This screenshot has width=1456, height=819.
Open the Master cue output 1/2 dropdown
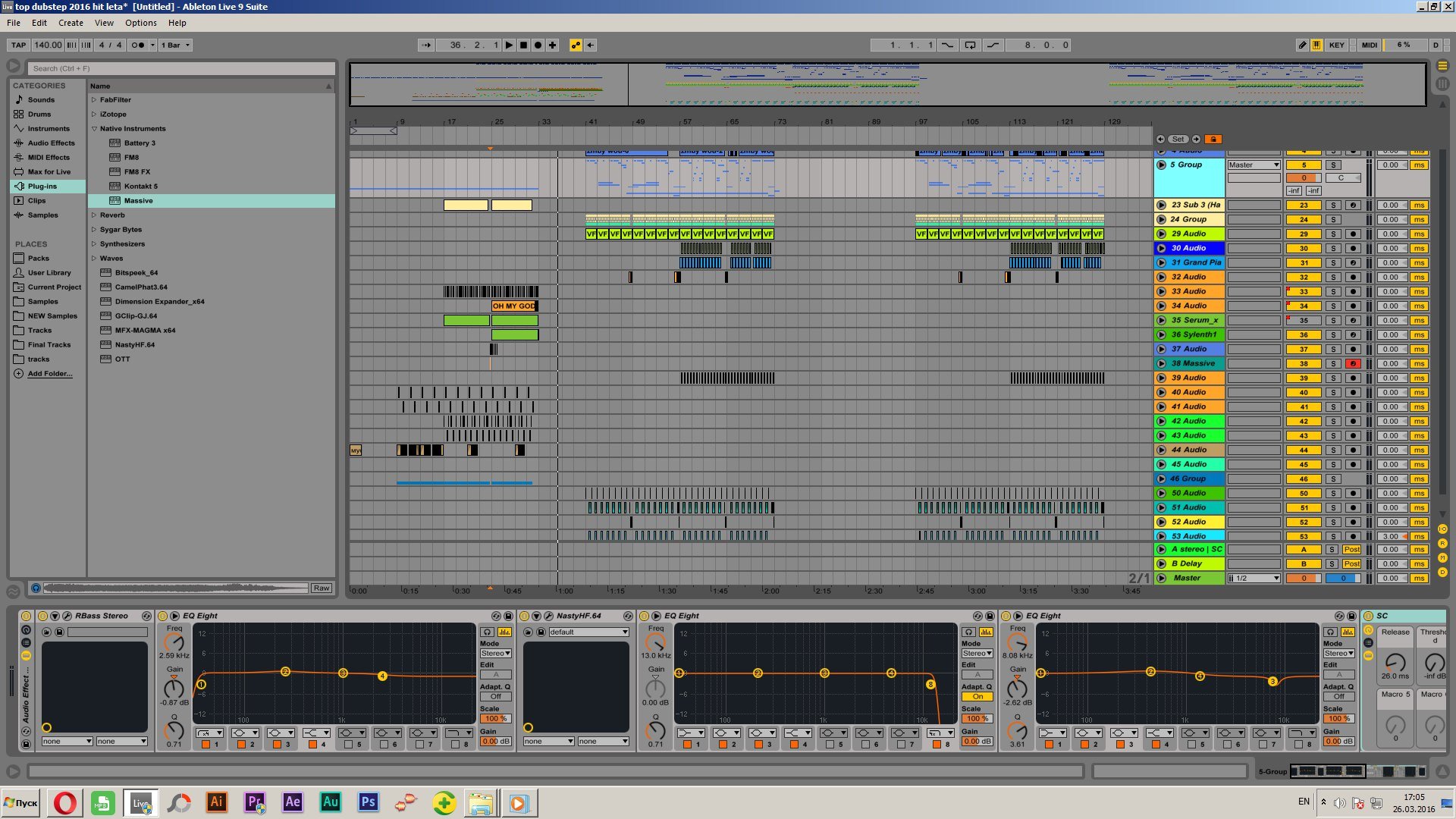point(1254,578)
